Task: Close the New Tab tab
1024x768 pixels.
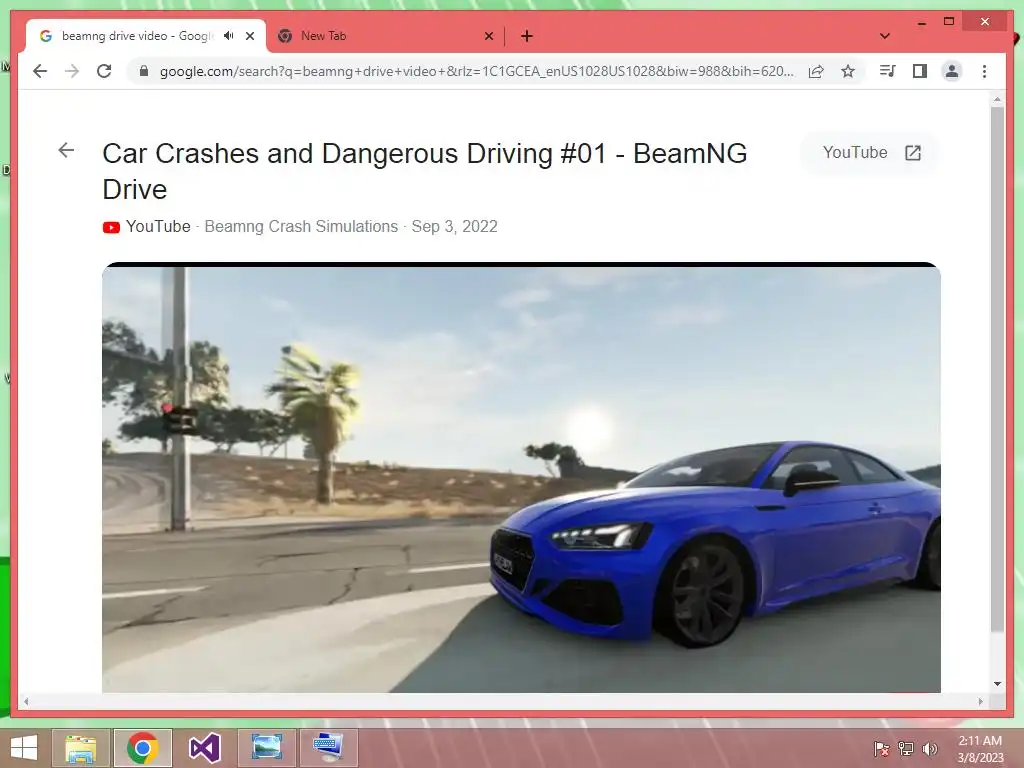Action: [488, 36]
